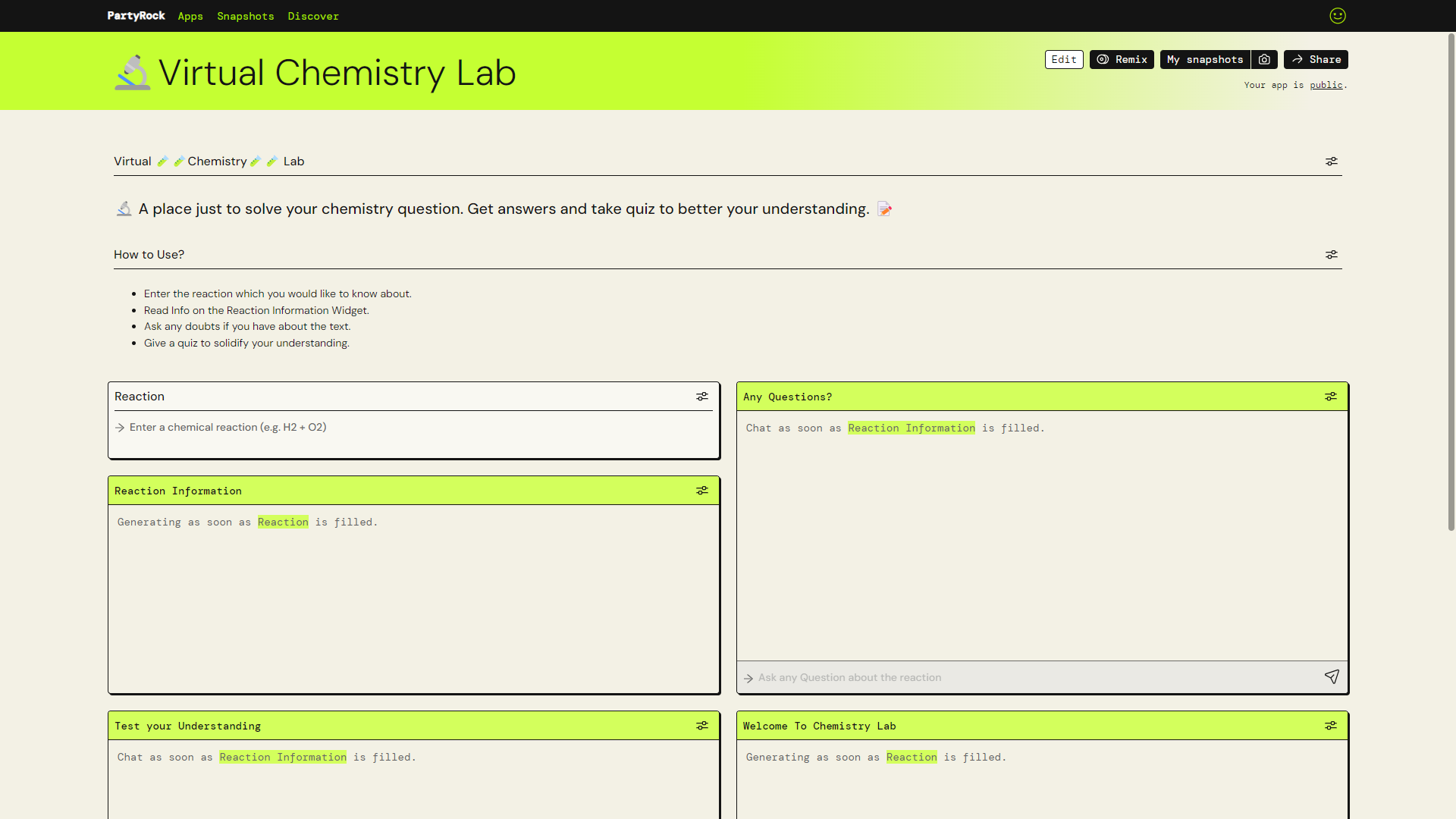Click the Ask any Question input box
1456x819 pixels.
coord(986,677)
